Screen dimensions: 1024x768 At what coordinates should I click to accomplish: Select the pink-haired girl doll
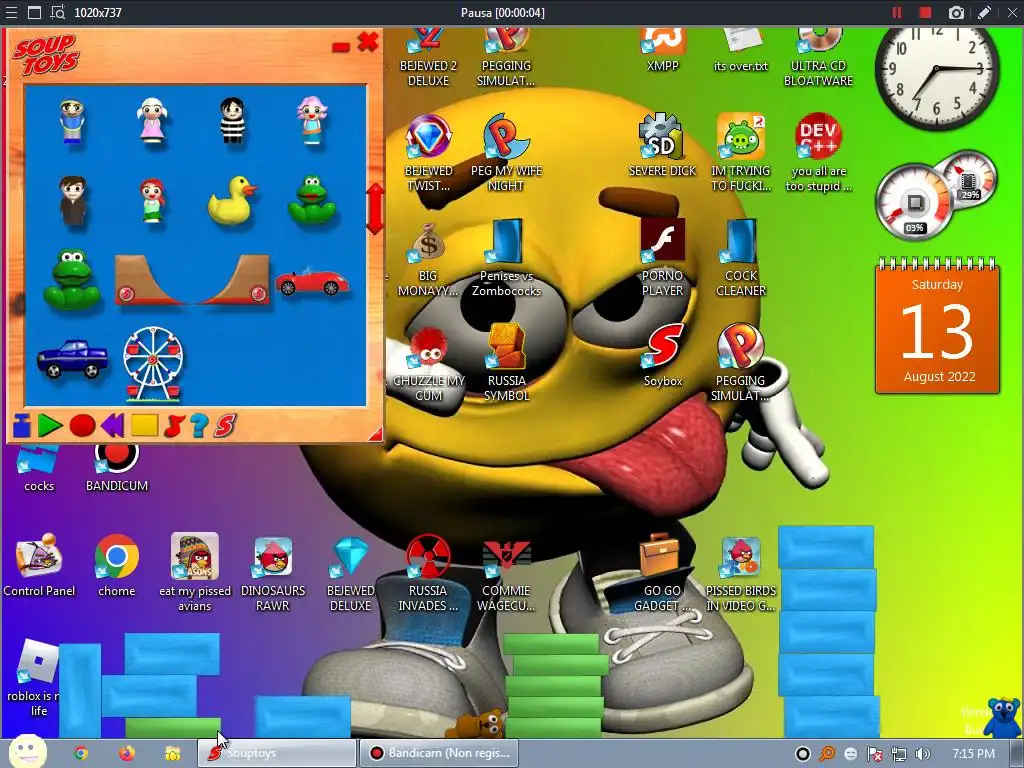coord(312,120)
